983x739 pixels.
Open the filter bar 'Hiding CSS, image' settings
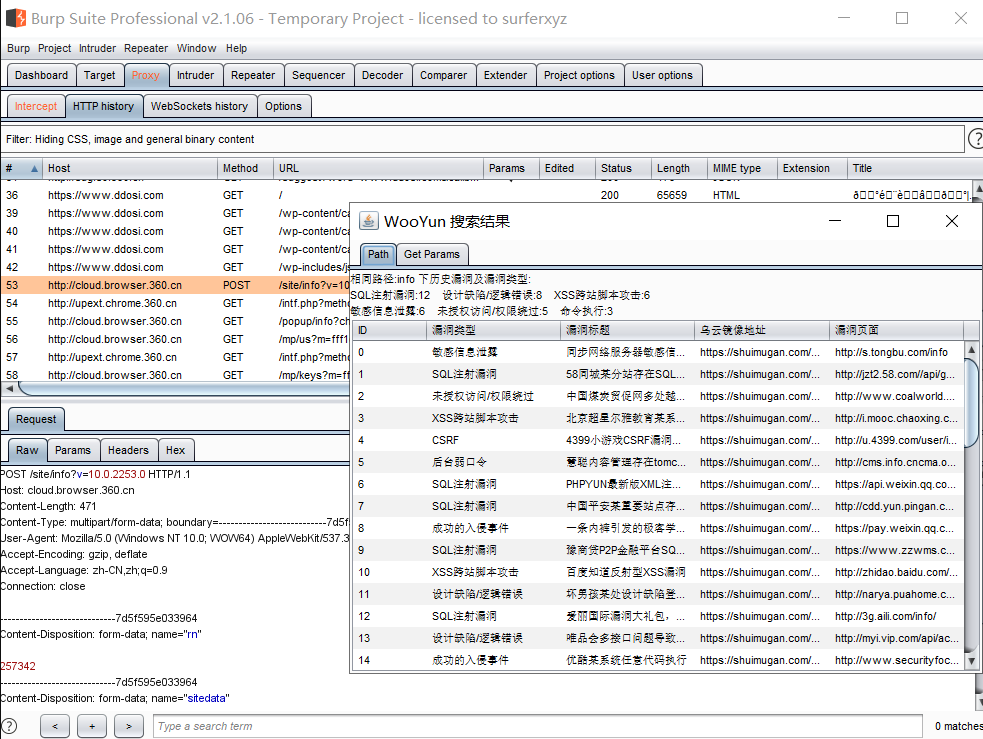pyautogui.click(x=481, y=139)
